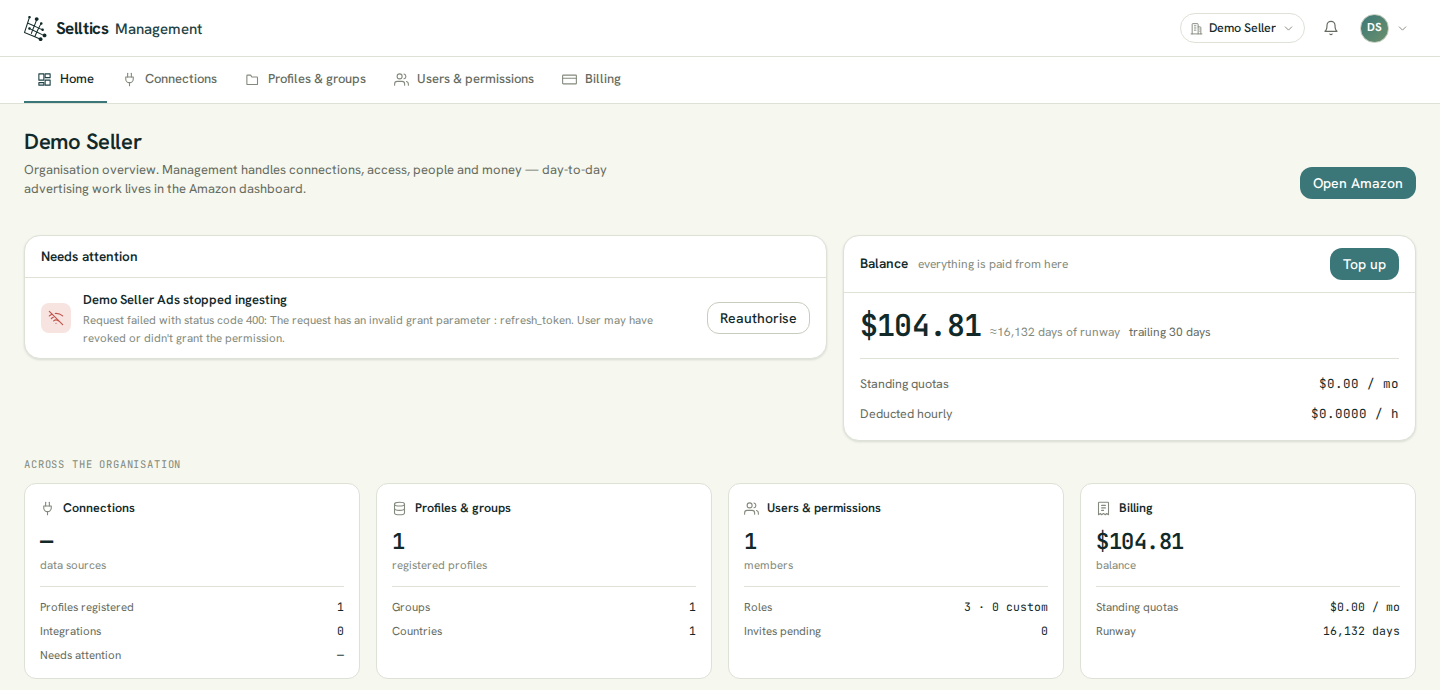
Task: Click 'everything is paid from here' text
Action: tap(993, 264)
